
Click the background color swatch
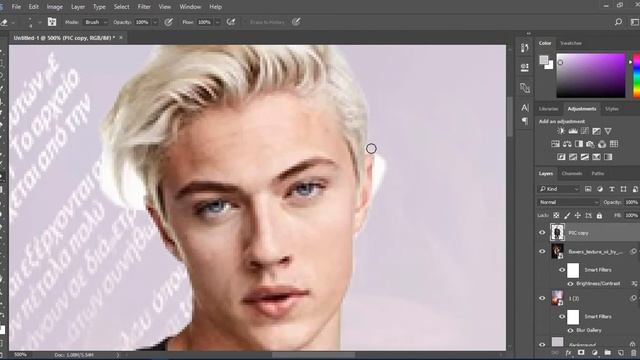tap(550, 65)
